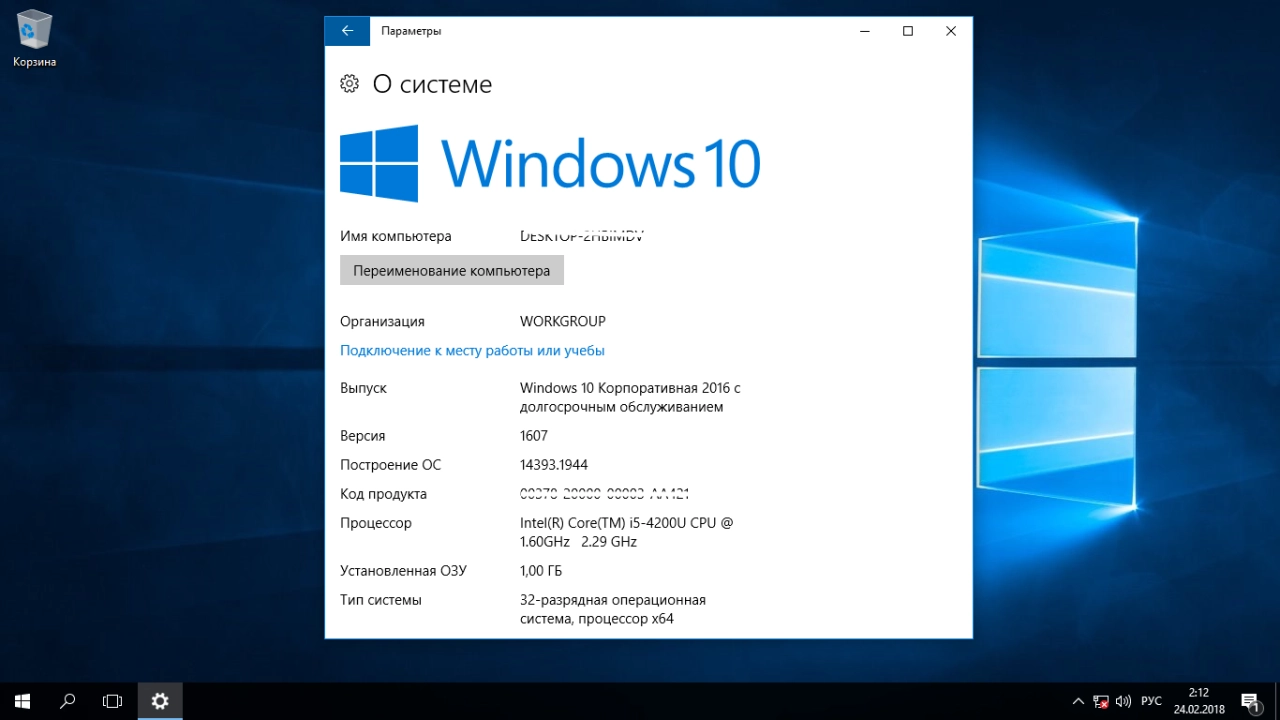
Task: Click the О системе heading
Action: point(432,84)
